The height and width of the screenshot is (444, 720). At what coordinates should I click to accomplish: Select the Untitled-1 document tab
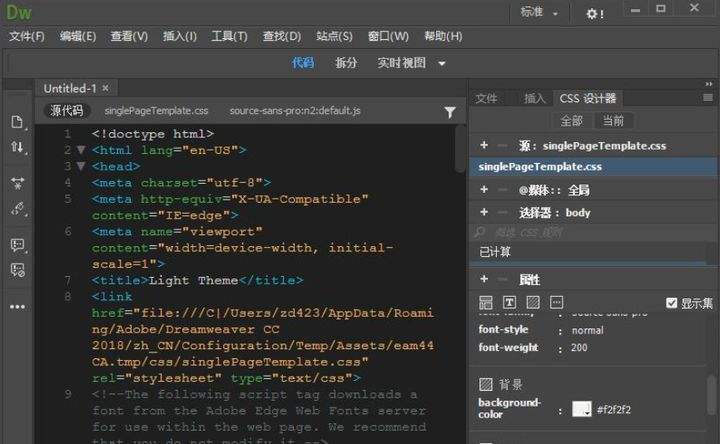click(x=70, y=88)
